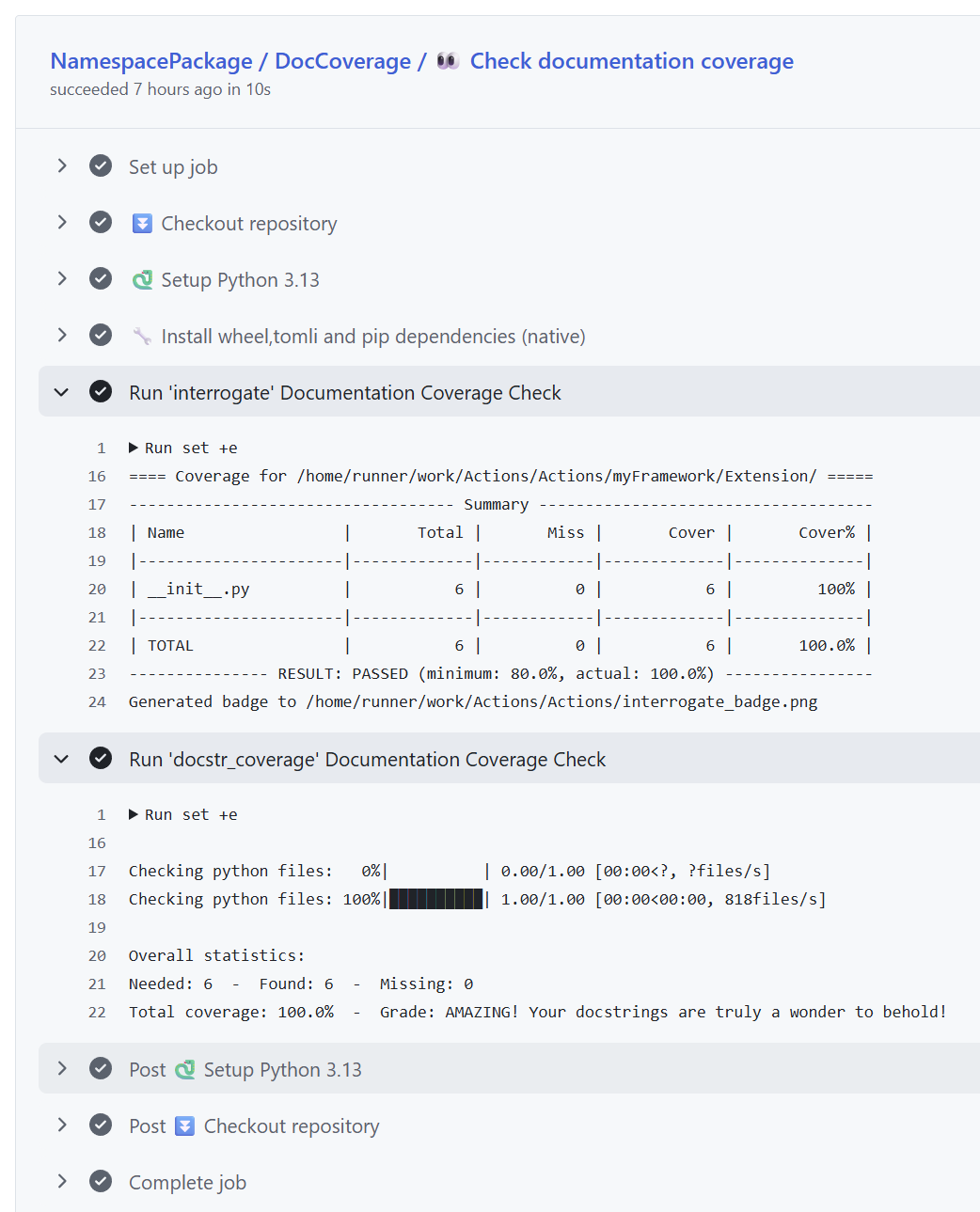Click the wrench icon beside Install wheel,tomli
The height and width of the screenshot is (1212, 980).
pyautogui.click(x=142, y=337)
